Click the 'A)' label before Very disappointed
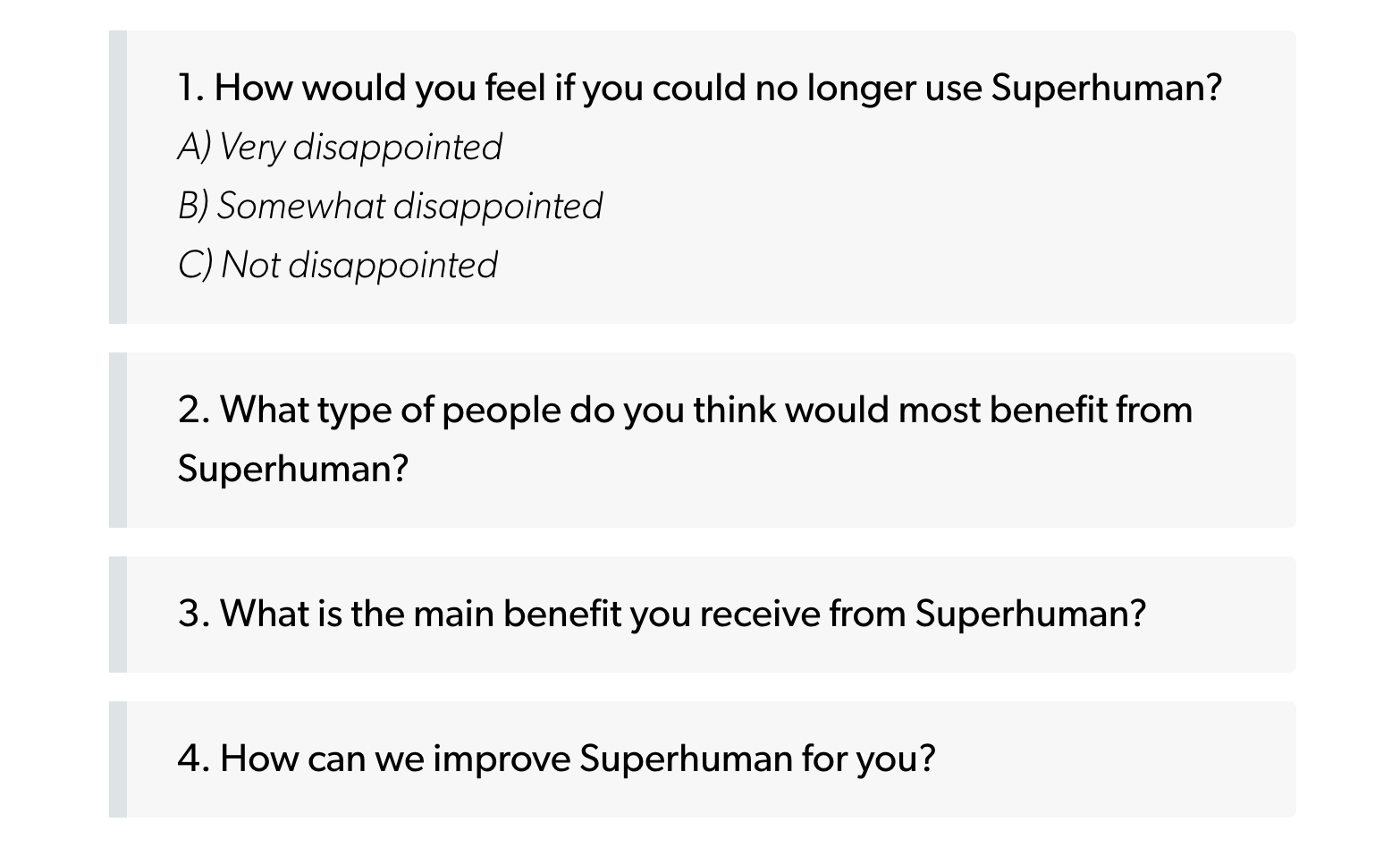 pos(194,147)
